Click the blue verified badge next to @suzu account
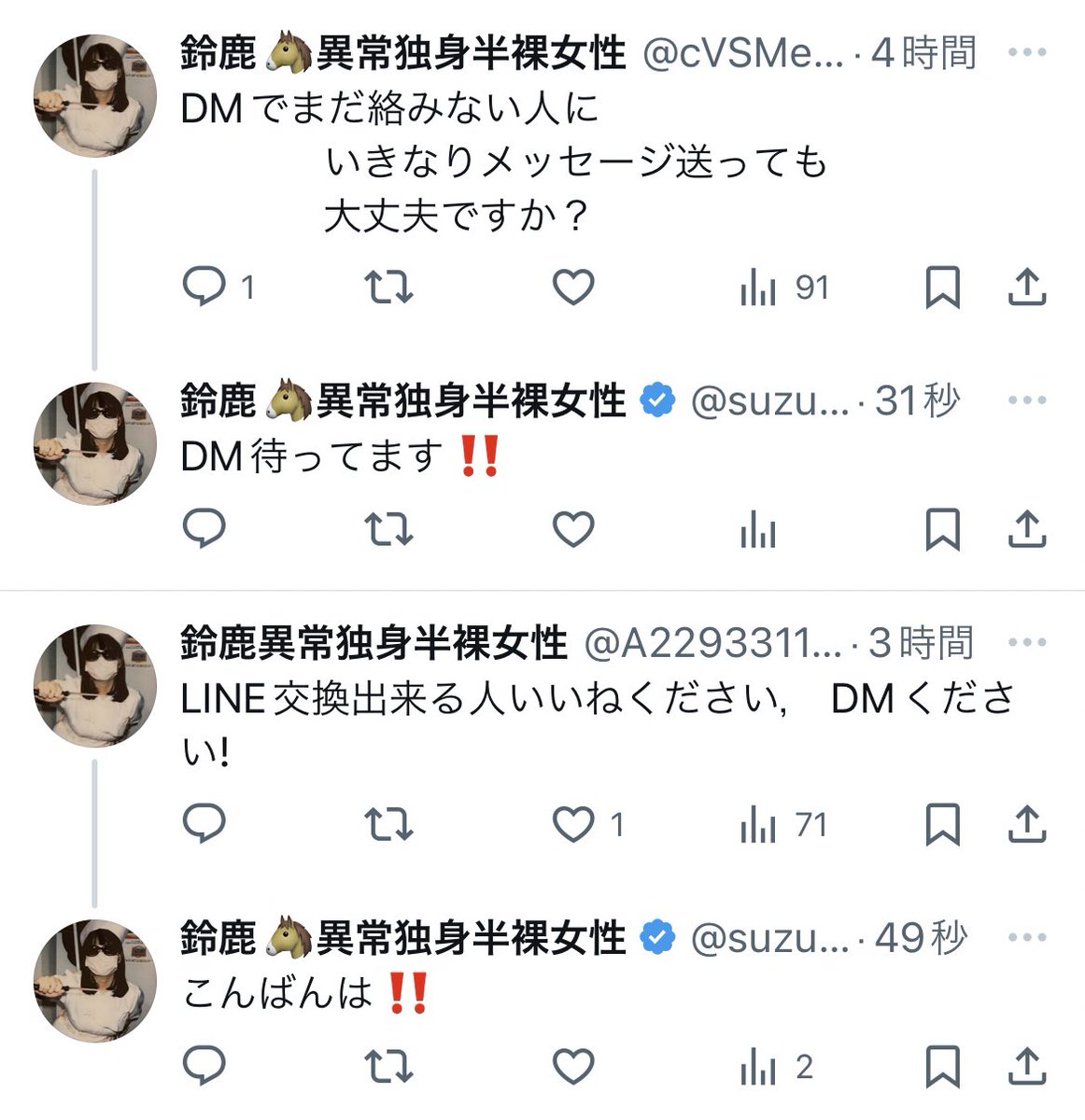The width and height of the screenshot is (1085, 1120). coord(656,400)
